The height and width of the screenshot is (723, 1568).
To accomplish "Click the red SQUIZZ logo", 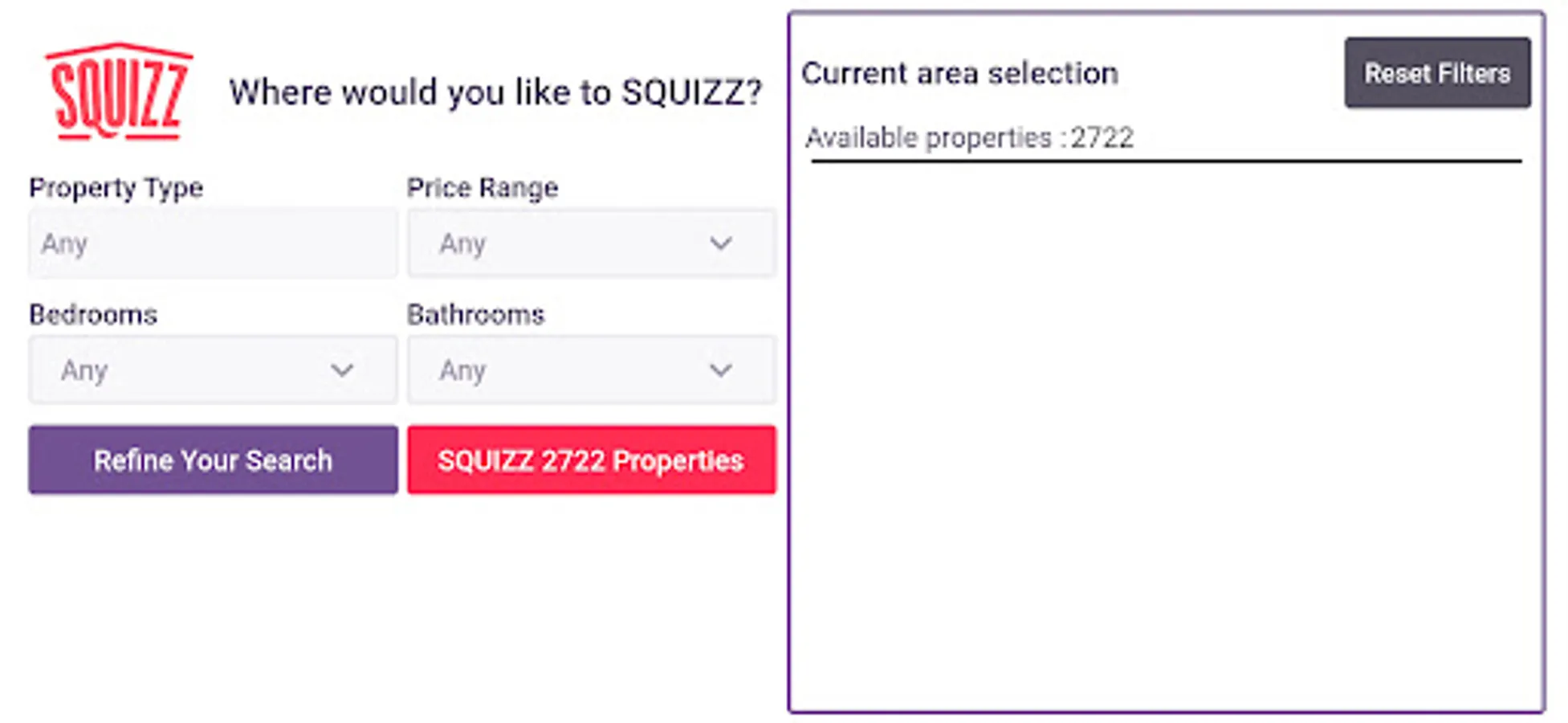I will click(119, 92).
